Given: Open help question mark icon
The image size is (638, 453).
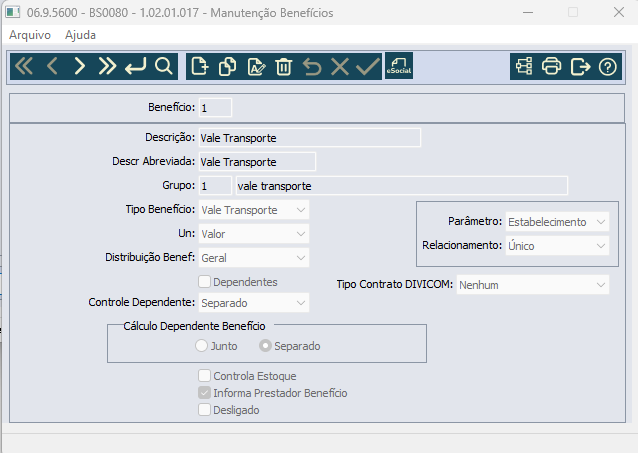Looking at the screenshot, I should (607, 66).
